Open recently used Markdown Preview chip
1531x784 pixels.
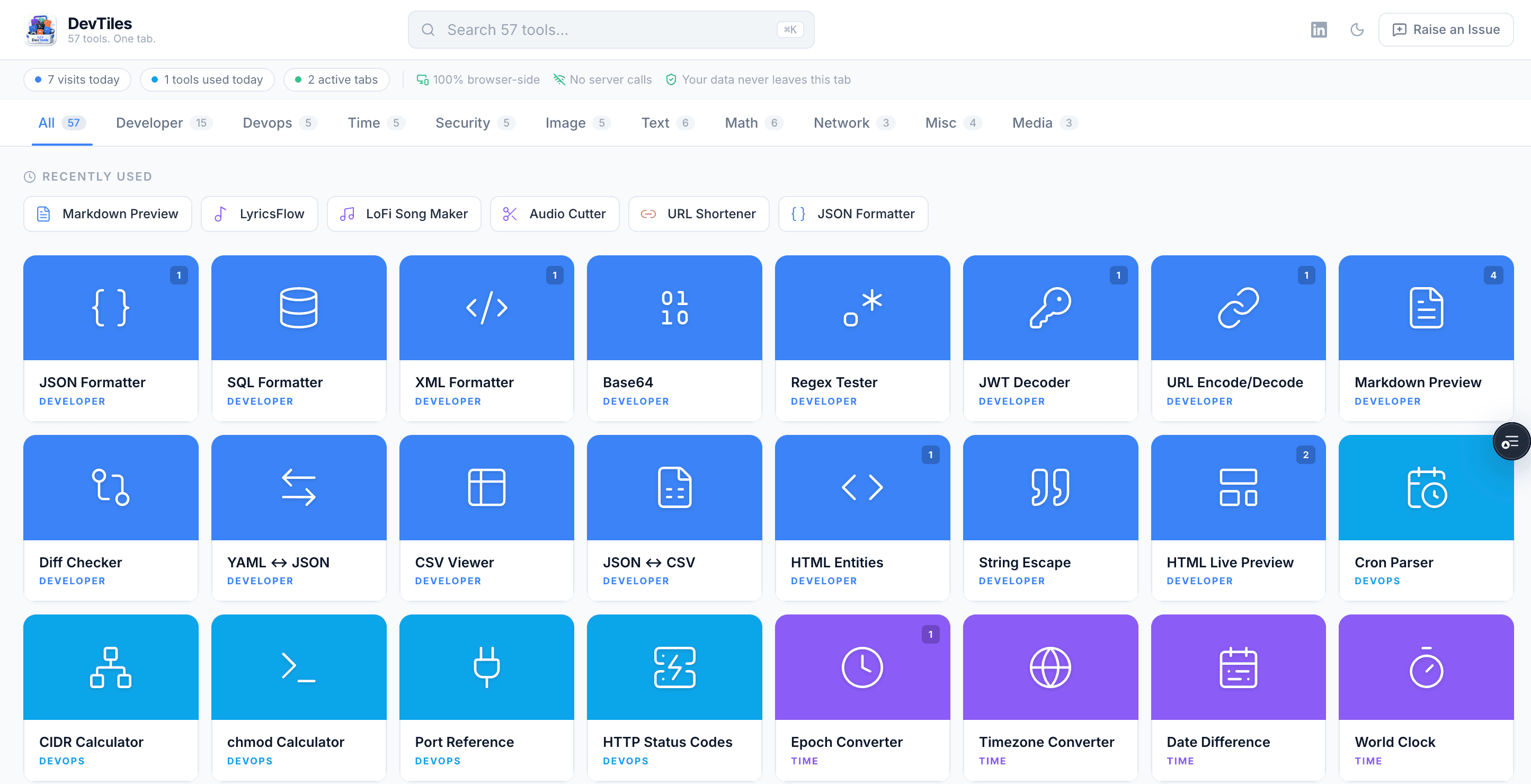coord(108,214)
